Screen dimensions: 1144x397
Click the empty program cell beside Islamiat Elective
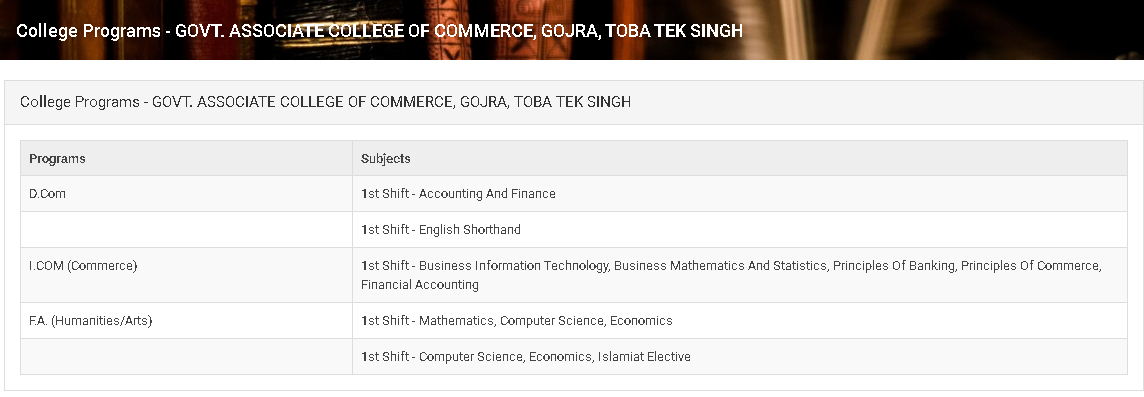click(186, 357)
